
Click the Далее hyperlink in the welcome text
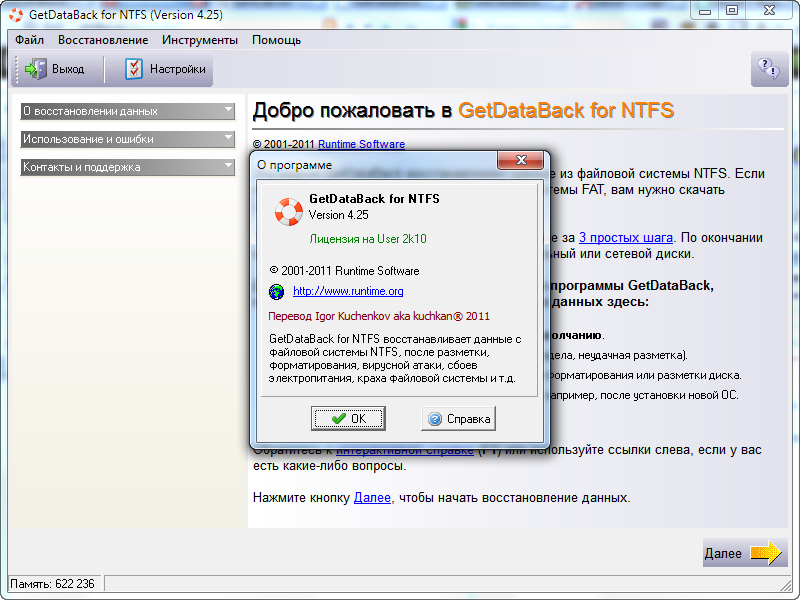(x=371, y=497)
